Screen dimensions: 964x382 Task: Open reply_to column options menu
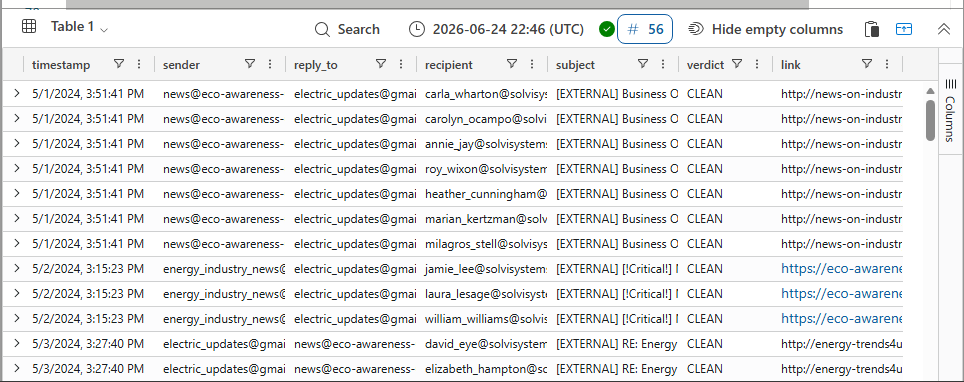pyautogui.click(x=401, y=64)
